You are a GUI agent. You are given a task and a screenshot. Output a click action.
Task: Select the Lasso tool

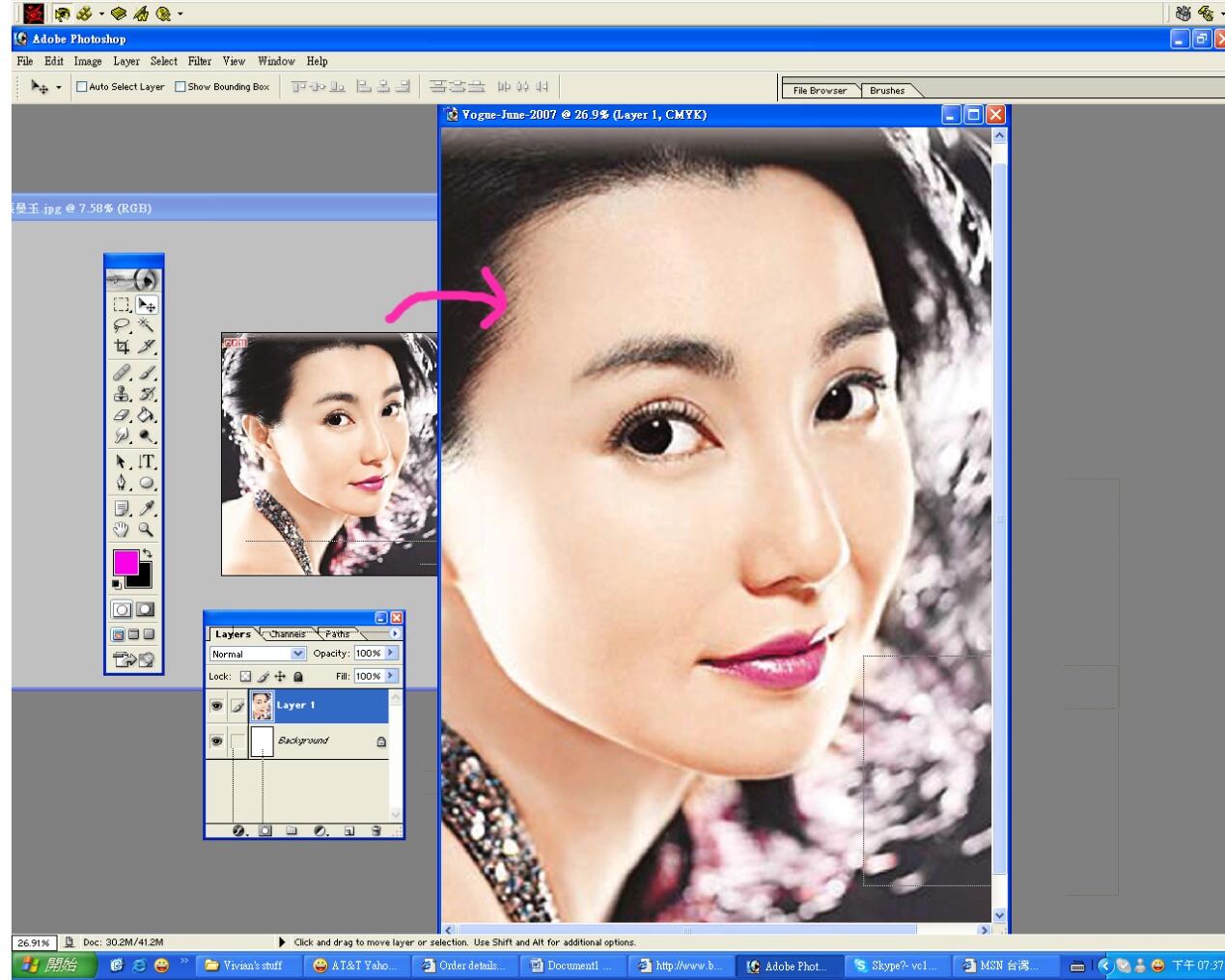[122, 325]
